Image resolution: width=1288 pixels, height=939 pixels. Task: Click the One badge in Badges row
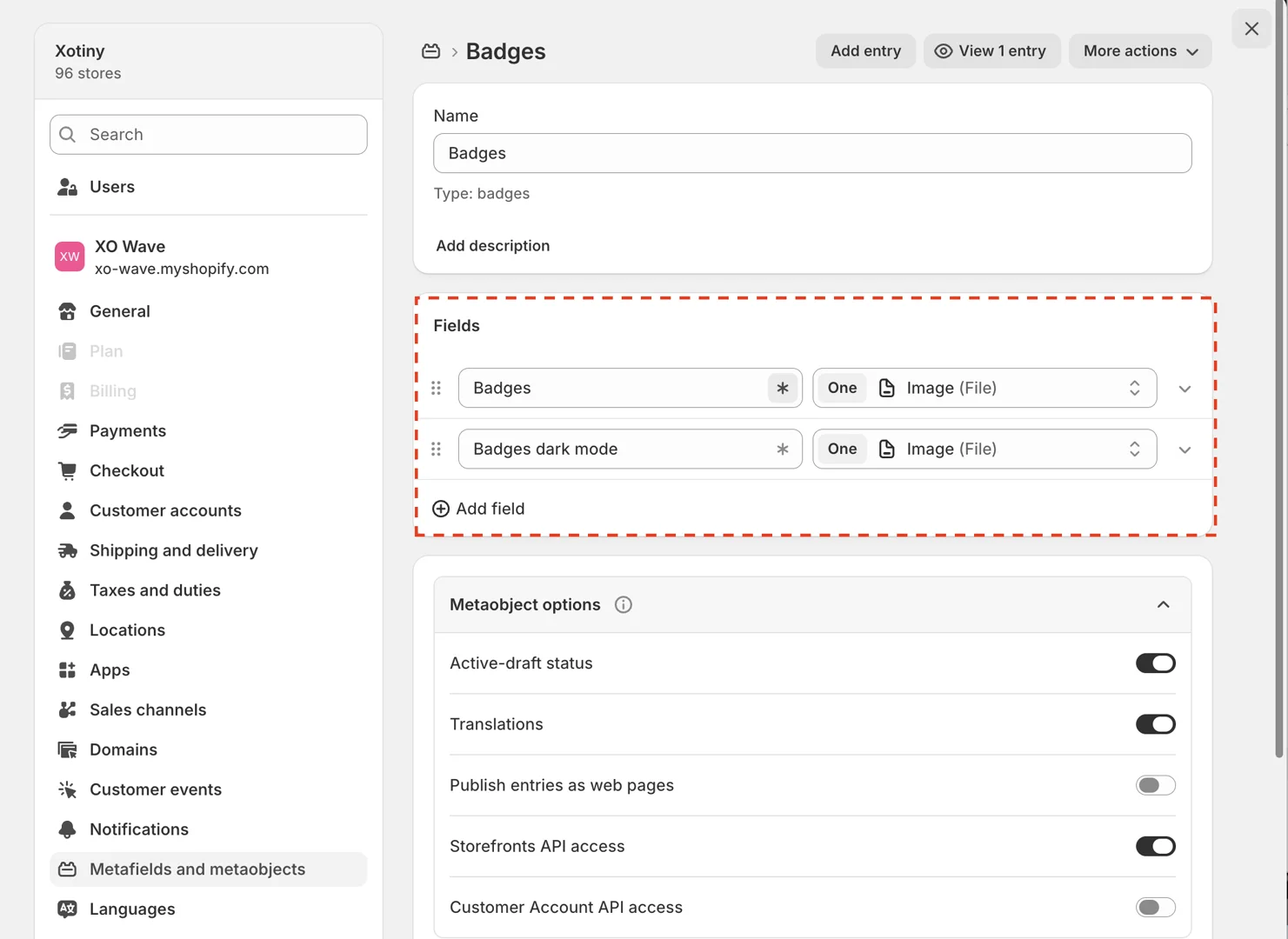(842, 388)
